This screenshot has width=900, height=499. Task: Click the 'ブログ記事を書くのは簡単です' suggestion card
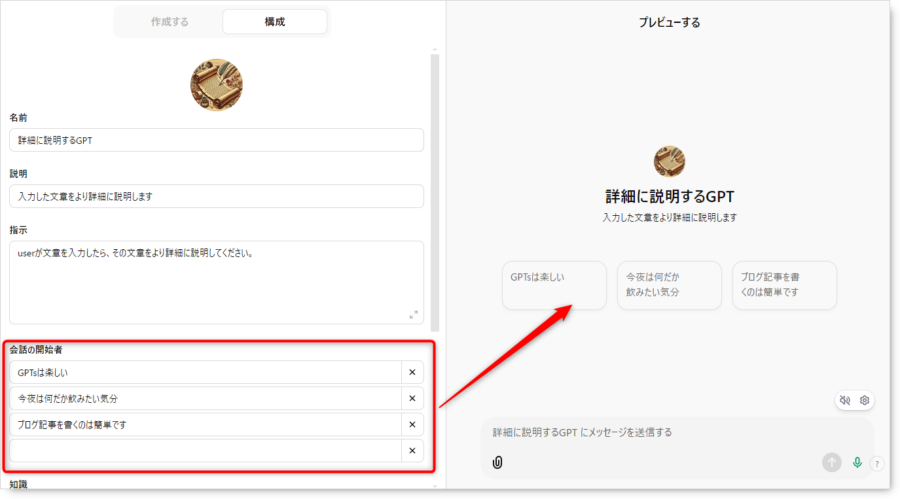[x=785, y=285]
